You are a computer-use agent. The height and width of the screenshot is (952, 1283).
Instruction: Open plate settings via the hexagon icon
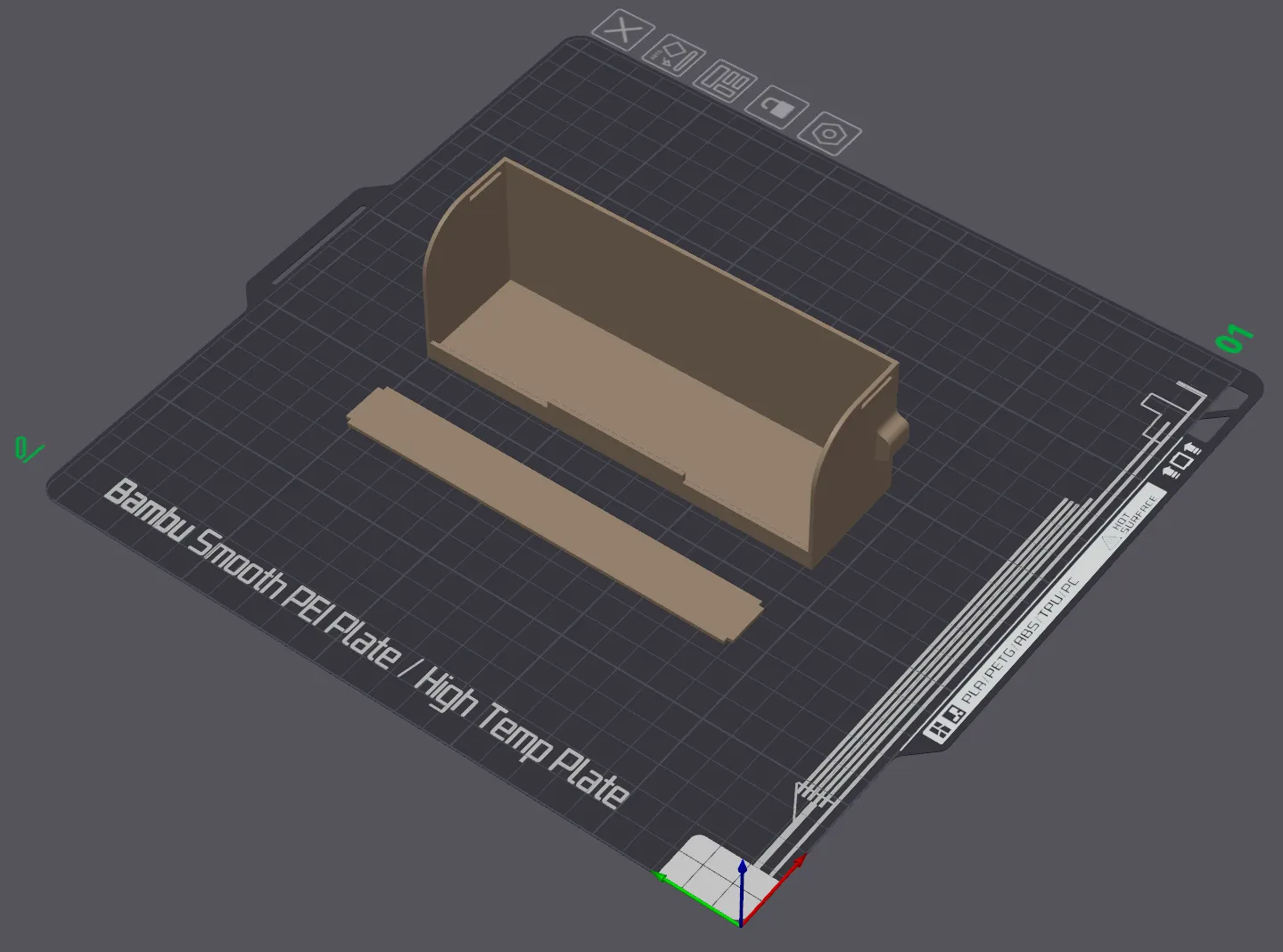click(x=830, y=135)
